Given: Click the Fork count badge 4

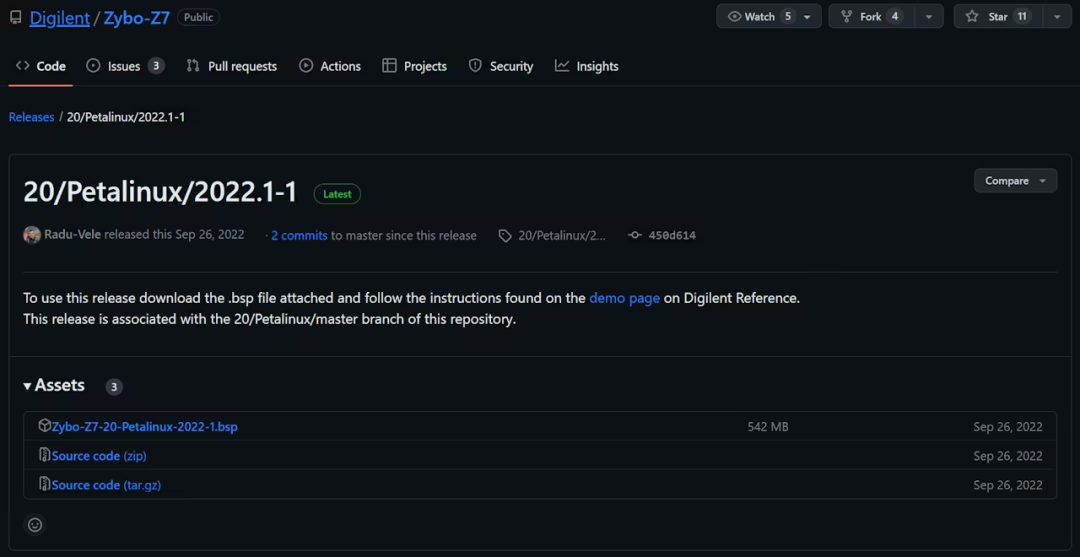Looking at the screenshot, I should tap(895, 17).
